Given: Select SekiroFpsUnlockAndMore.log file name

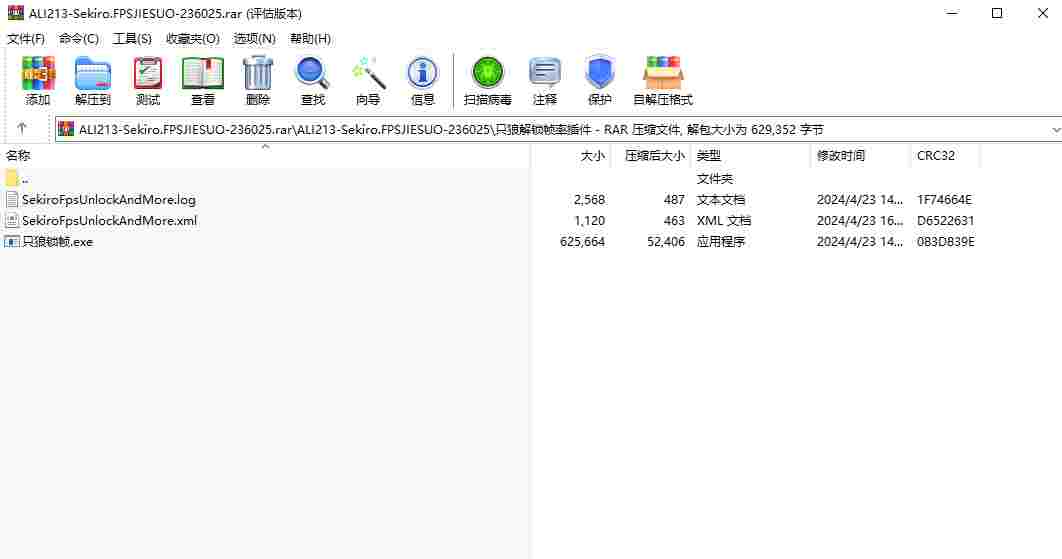Looking at the screenshot, I should [108, 200].
